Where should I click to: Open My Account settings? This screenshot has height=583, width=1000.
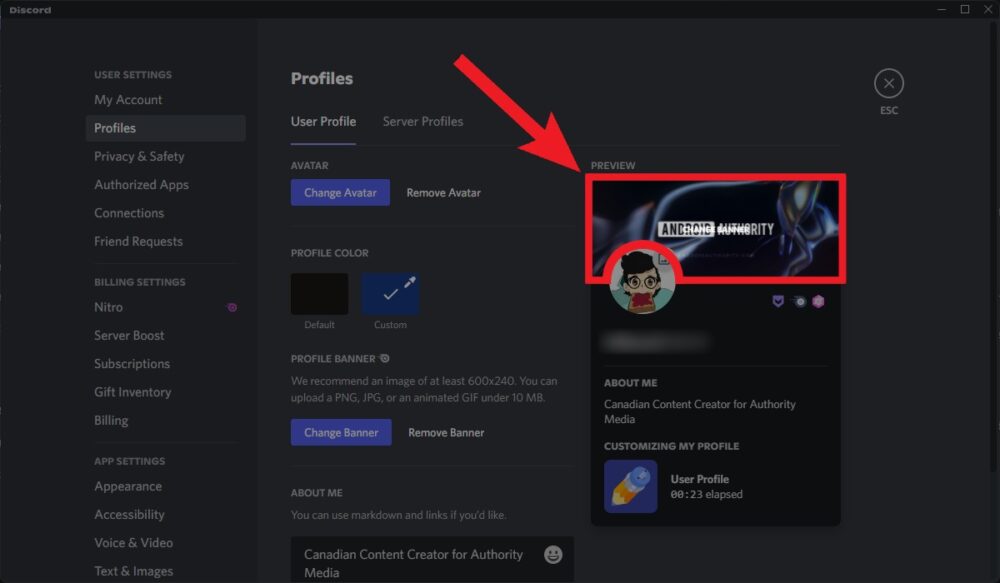pos(128,99)
